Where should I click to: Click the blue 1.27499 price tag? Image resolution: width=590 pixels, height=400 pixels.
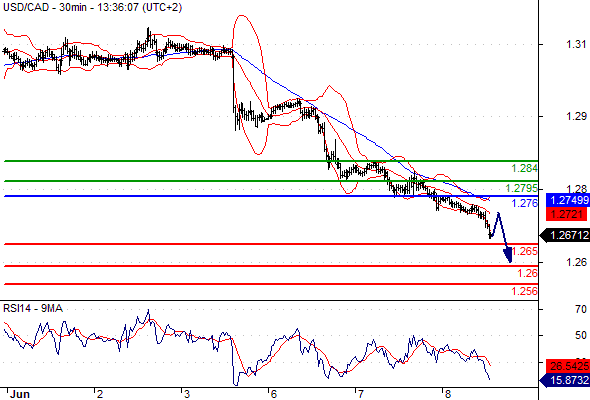[568, 200]
